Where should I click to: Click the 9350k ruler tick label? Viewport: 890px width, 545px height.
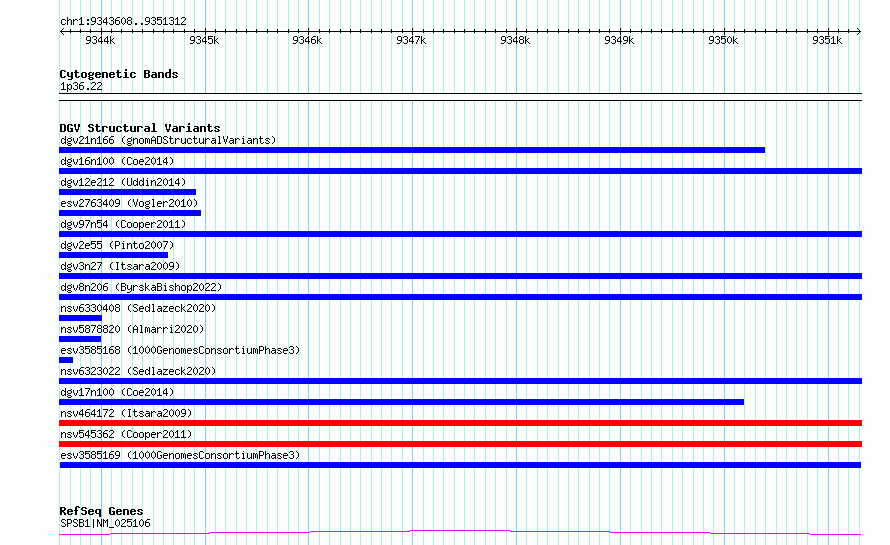[723, 40]
